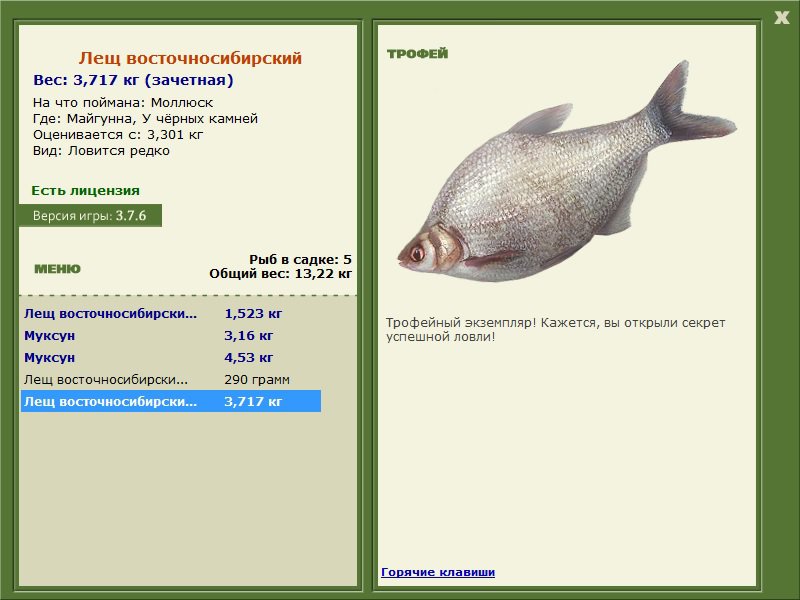
Task: Click the Лещ восточносибирский title heading
Action: 190,58
